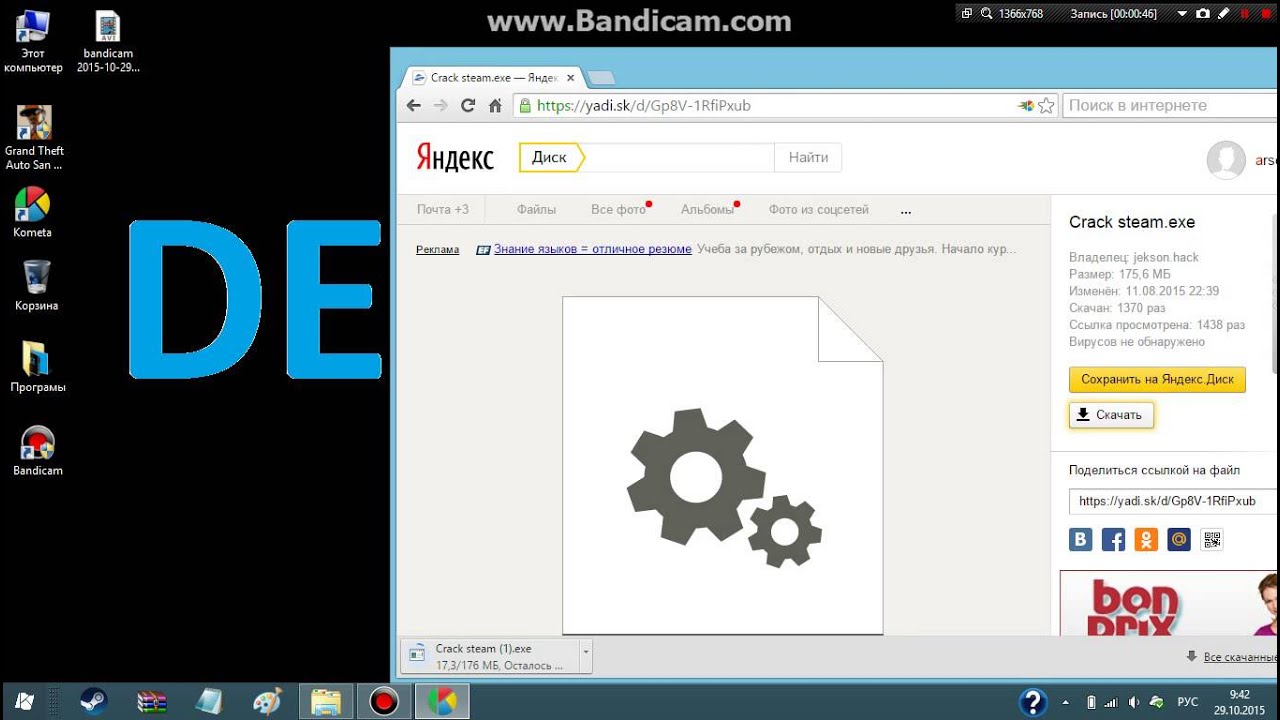Reload the page with the refresh icon
The width and height of the screenshot is (1280, 720).
(467, 105)
